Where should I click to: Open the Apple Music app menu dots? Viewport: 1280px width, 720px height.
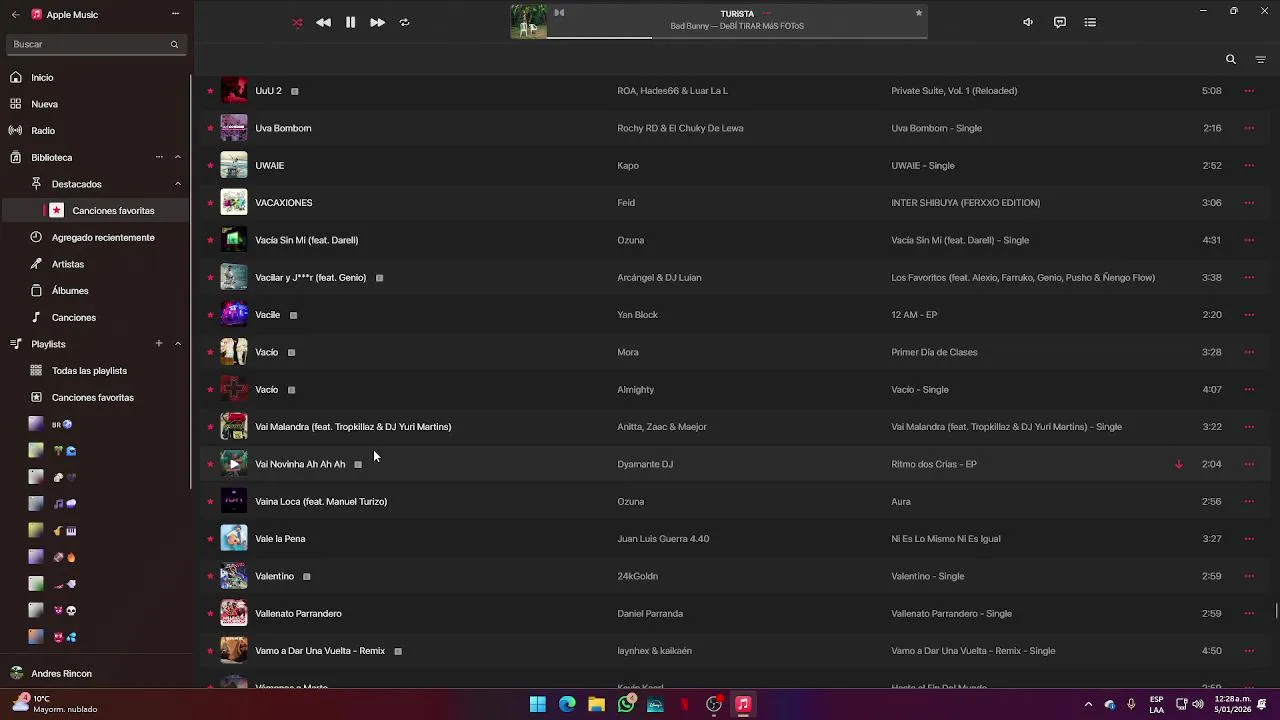175,14
